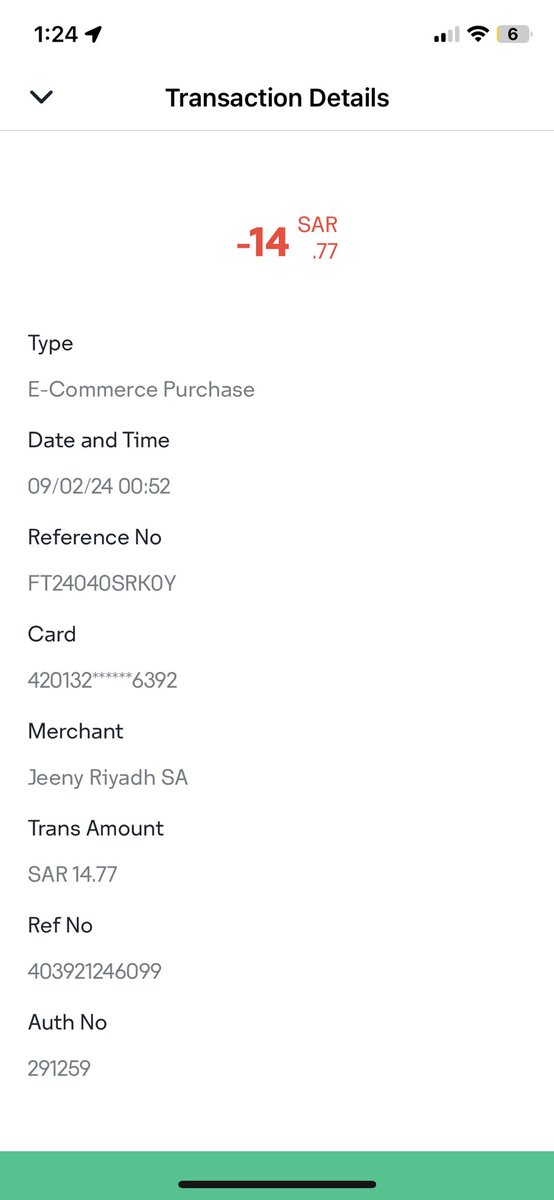Copy the reference number FT24040SRK0Y
Viewport: 554px width, 1200px height.
coord(102,584)
